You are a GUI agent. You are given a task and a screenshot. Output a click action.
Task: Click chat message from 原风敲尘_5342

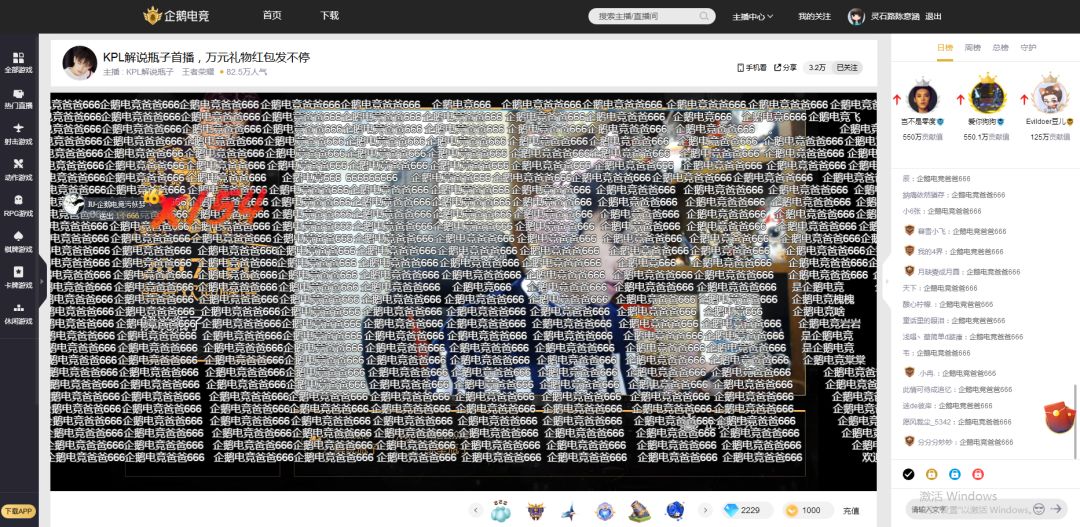957,422
